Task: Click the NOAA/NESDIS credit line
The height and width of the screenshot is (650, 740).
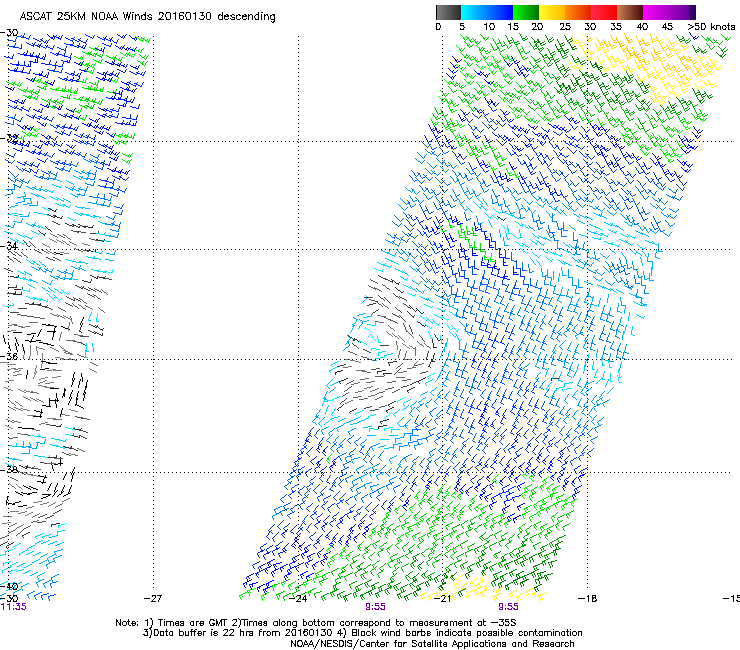Action: (432, 644)
